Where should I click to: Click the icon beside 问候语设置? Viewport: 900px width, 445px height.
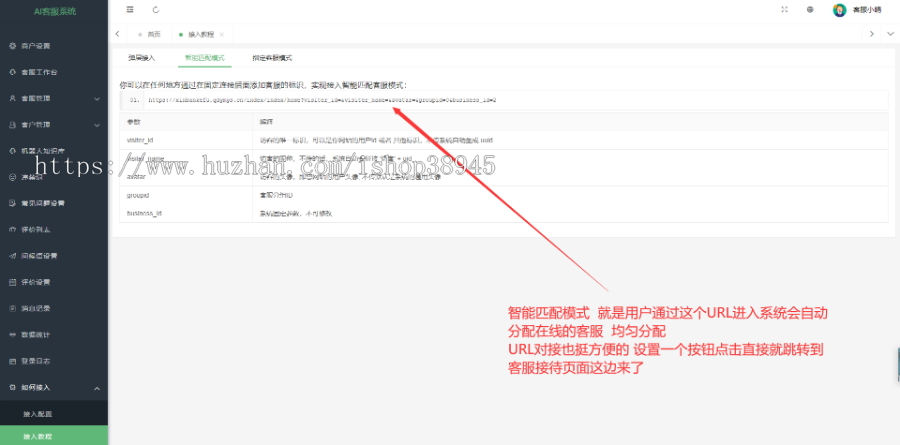[13, 256]
